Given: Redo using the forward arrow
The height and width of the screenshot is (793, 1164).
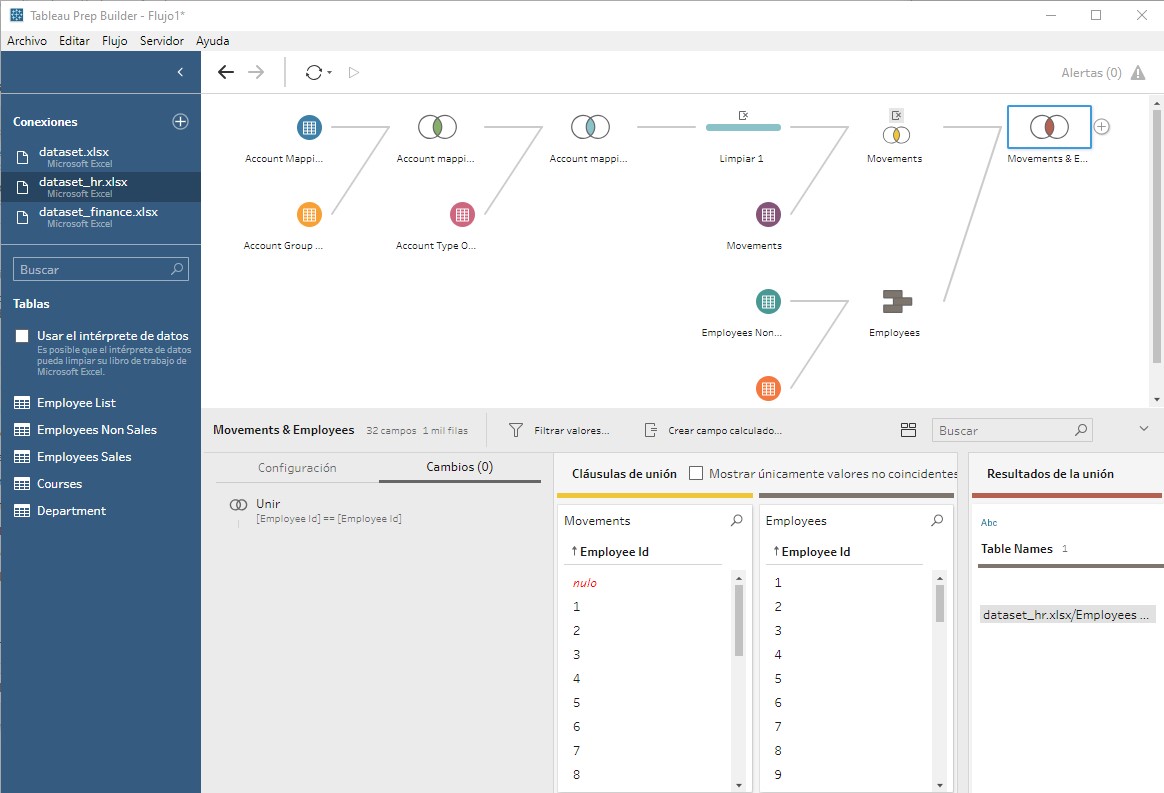Looking at the screenshot, I should pyautogui.click(x=256, y=72).
